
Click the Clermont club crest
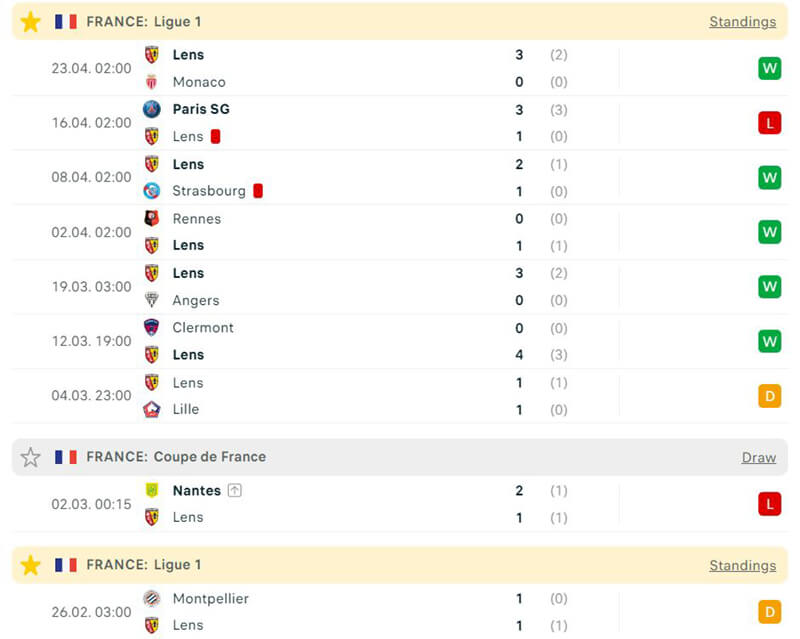(152, 327)
